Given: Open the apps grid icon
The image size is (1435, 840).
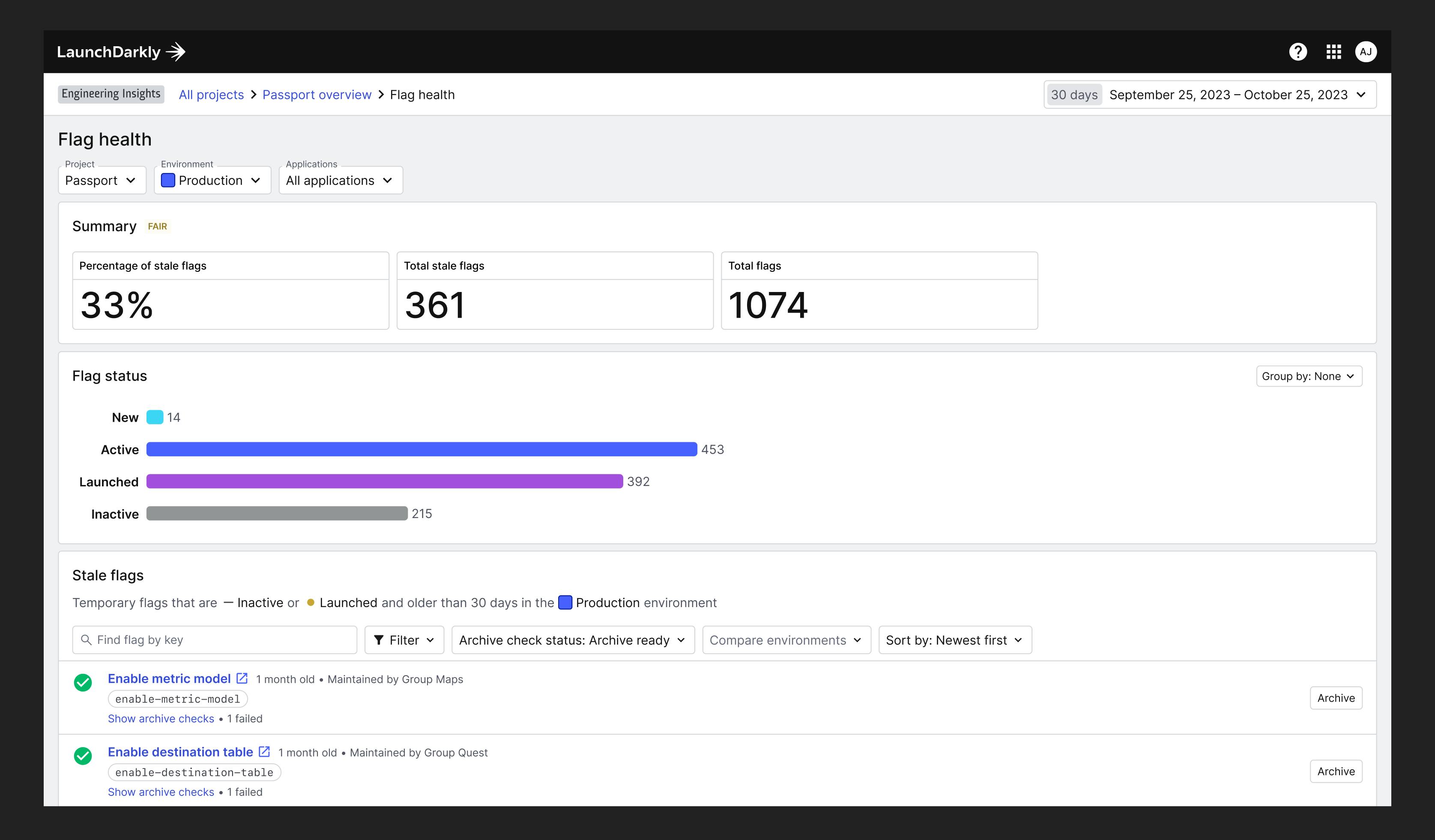Looking at the screenshot, I should [1333, 52].
